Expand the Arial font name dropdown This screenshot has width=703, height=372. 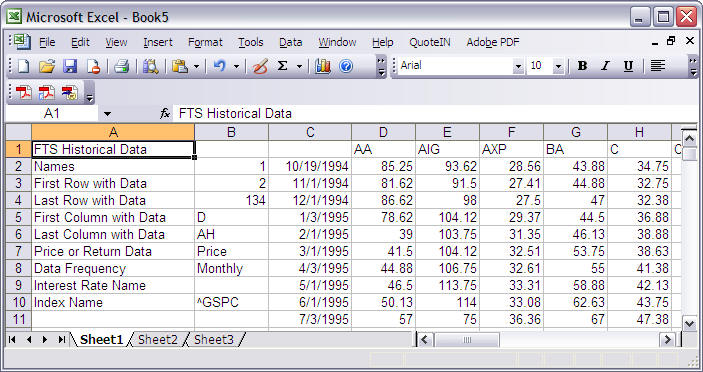[518, 67]
